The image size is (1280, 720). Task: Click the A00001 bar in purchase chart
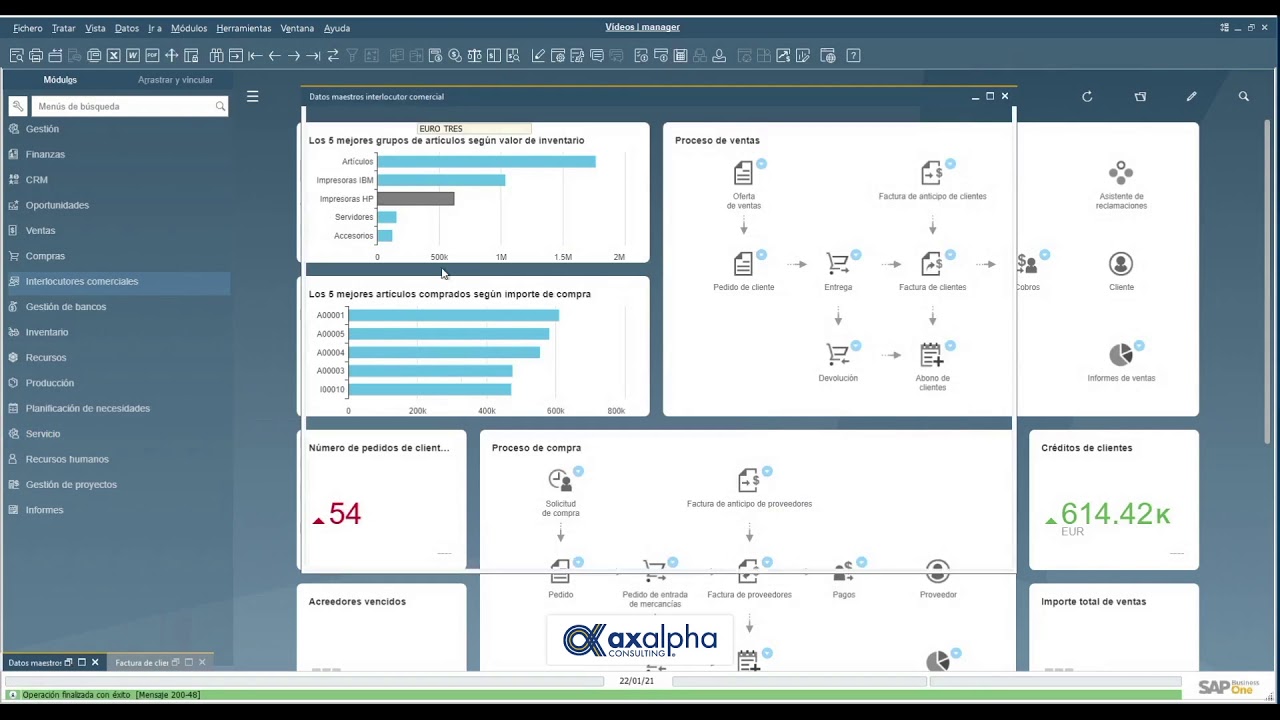coord(453,315)
